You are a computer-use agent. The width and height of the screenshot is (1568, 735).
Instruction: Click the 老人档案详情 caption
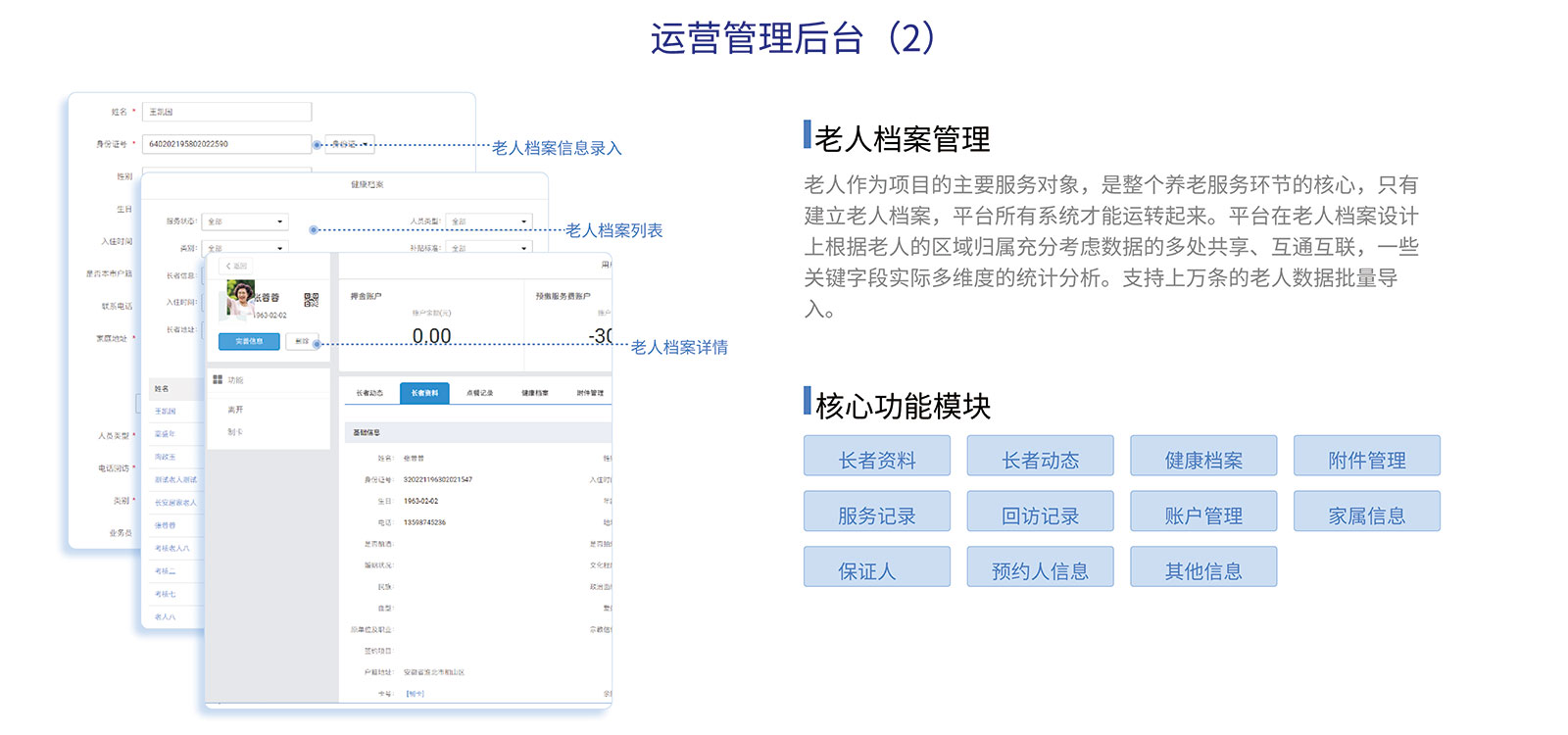679,347
